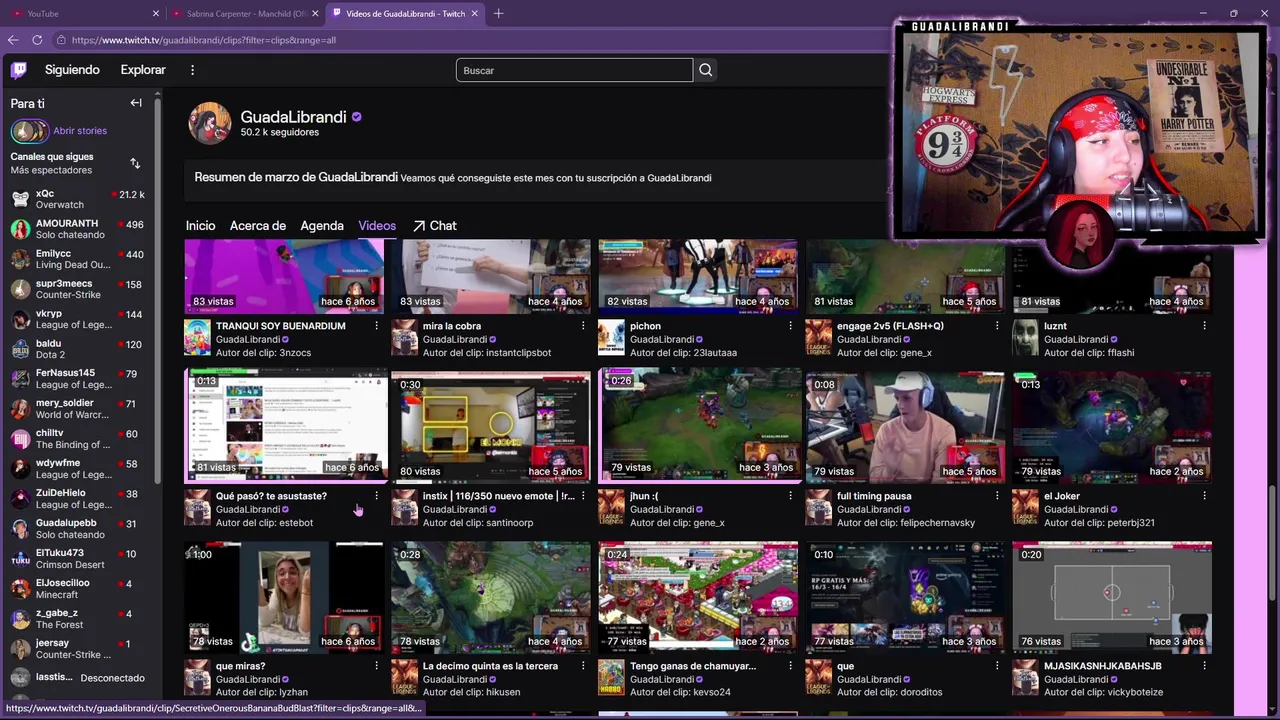This screenshot has width=1280, height=720.
Task: Open xQc channel in sidebar
Action: (78, 199)
